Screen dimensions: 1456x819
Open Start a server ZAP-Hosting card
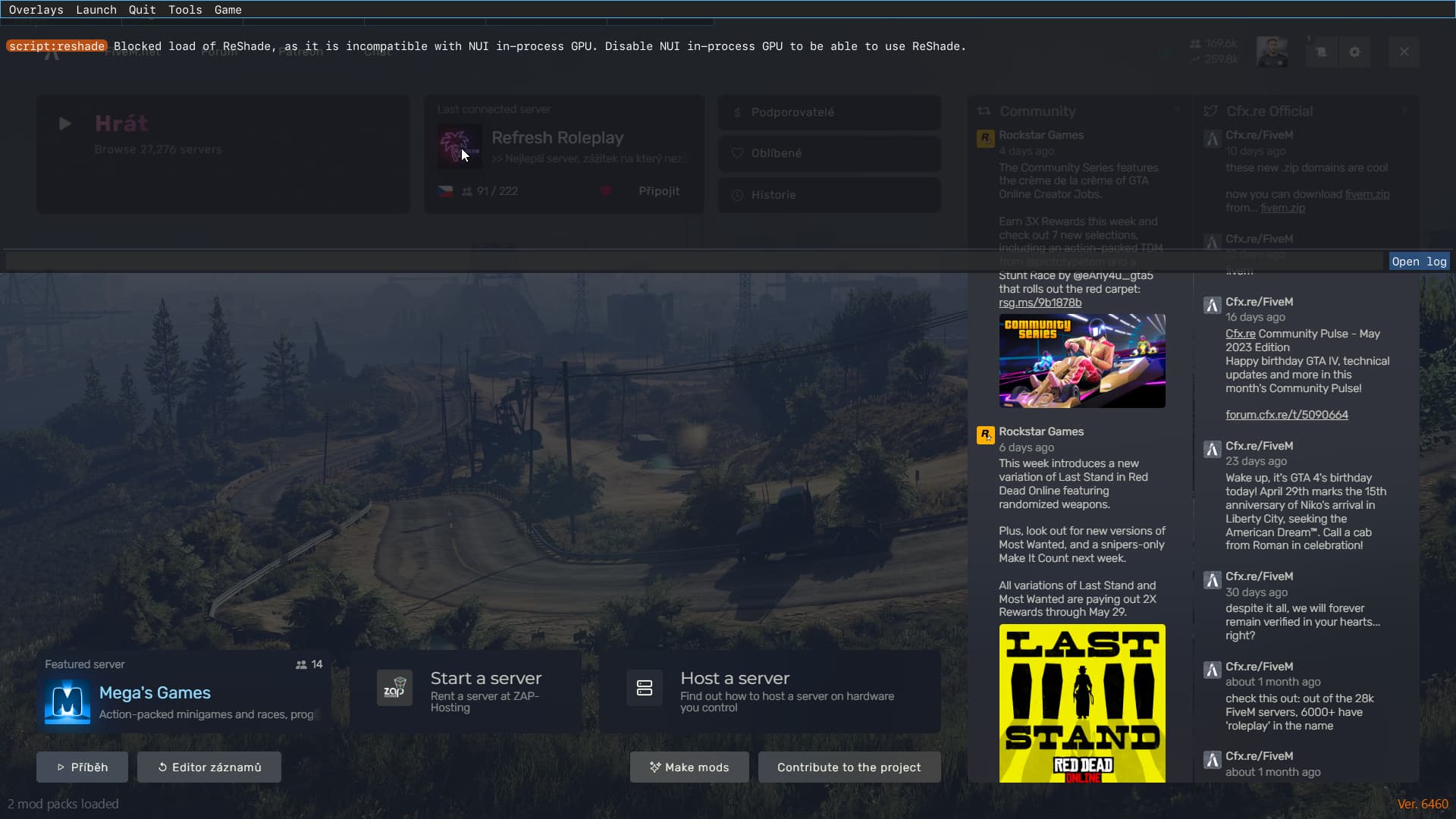pyautogui.click(x=466, y=692)
